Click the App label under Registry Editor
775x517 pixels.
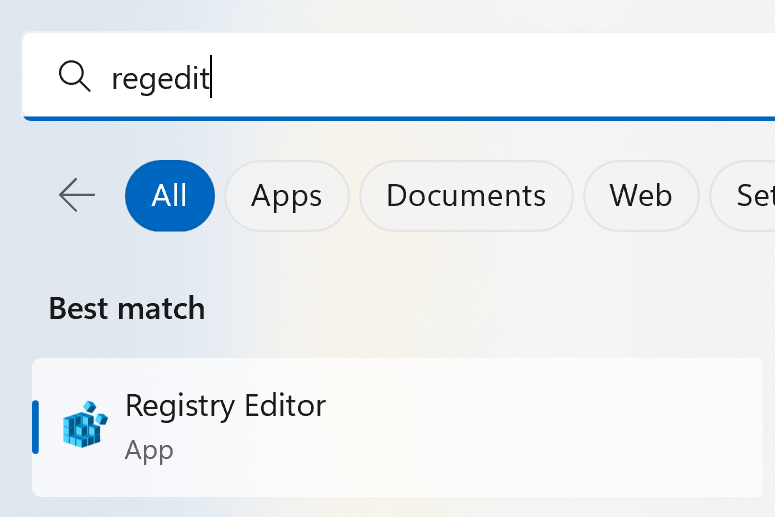149,450
